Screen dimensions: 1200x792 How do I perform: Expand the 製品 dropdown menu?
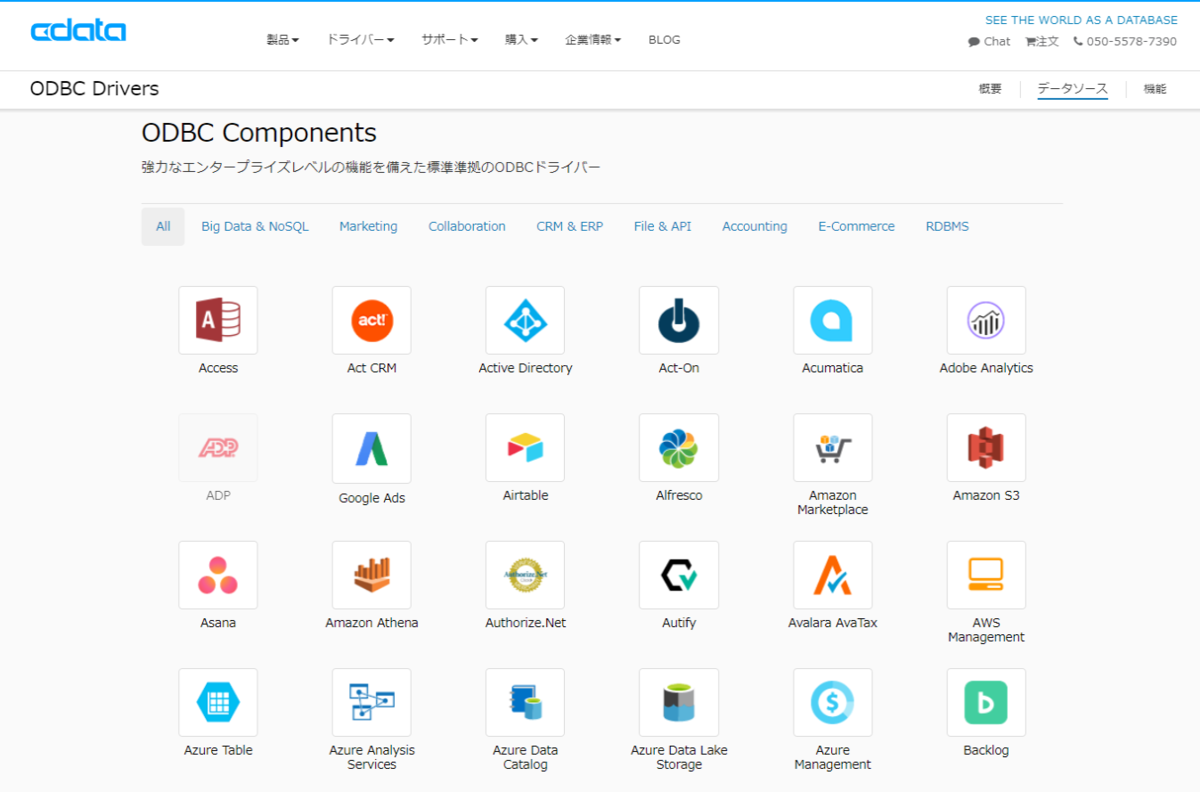[x=283, y=40]
